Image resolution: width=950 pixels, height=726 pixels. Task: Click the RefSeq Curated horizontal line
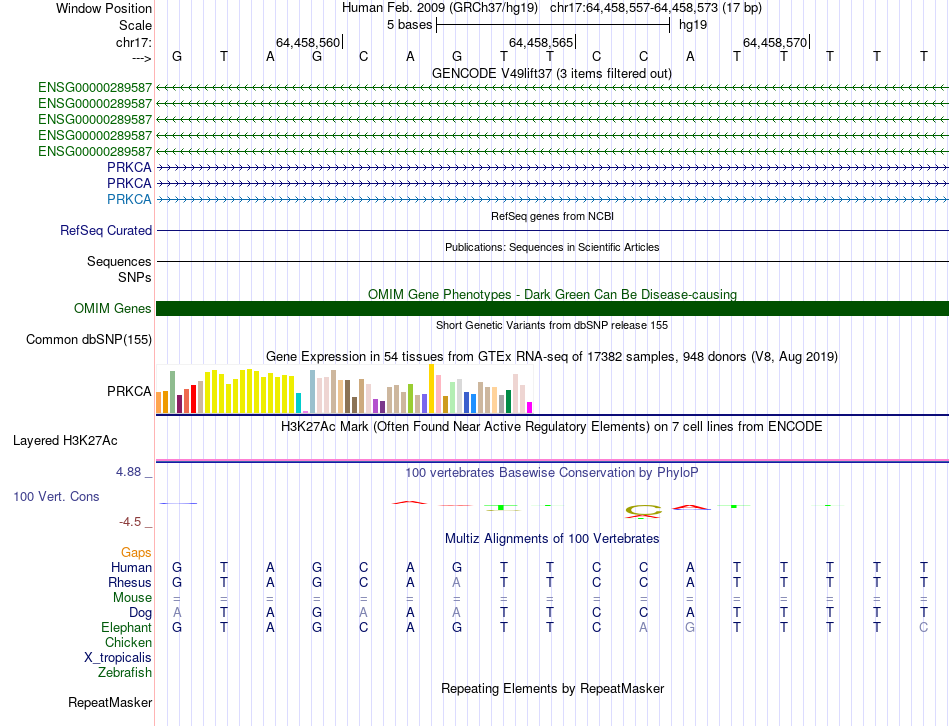pos(552,230)
